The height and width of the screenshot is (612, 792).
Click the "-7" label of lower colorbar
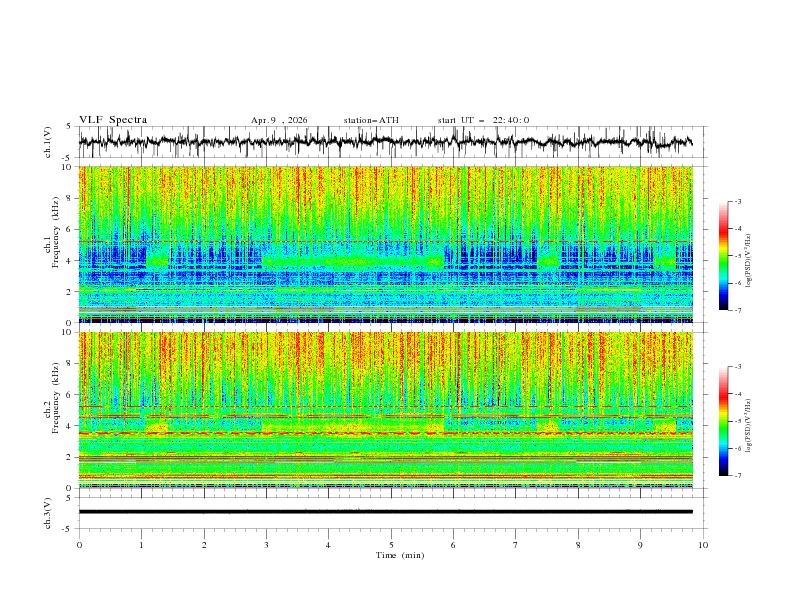pos(738,476)
